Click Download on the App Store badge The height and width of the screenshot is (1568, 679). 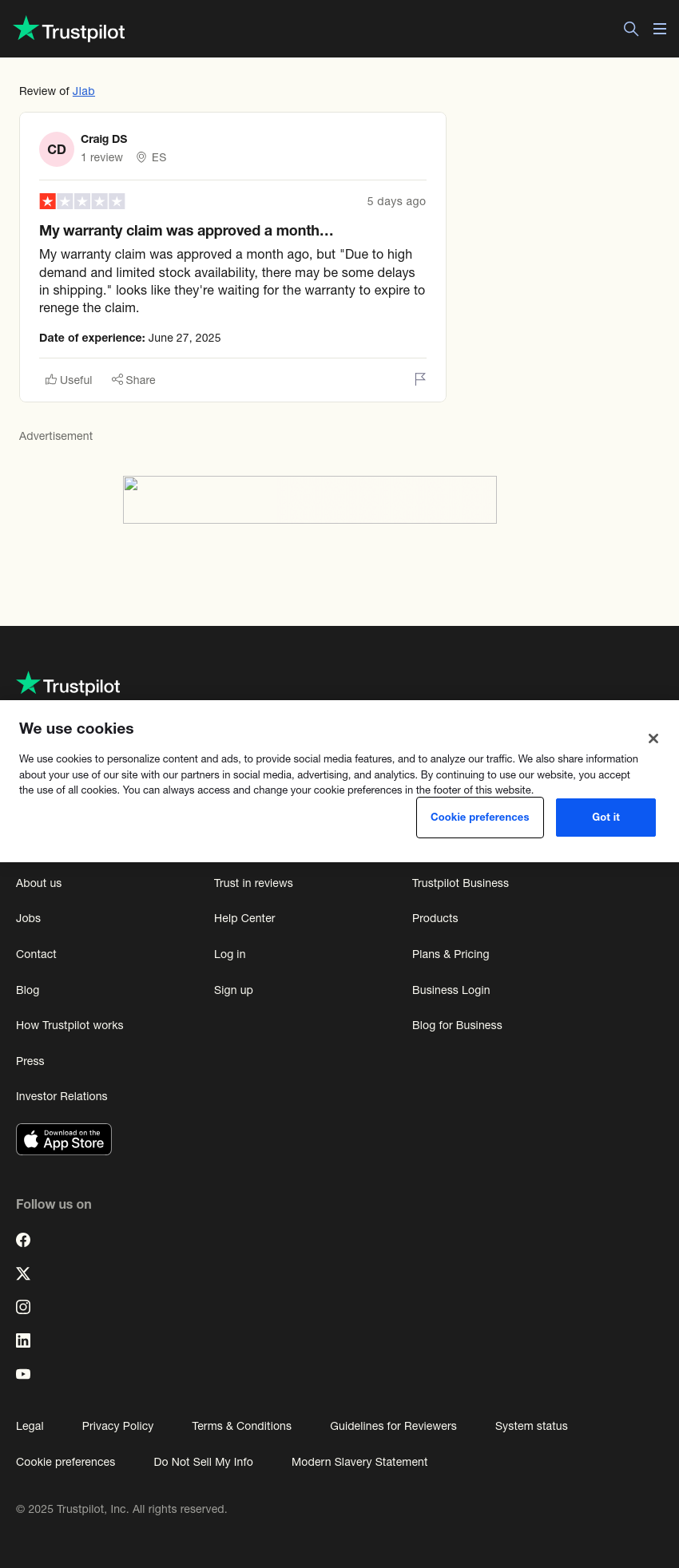pos(64,1139)
